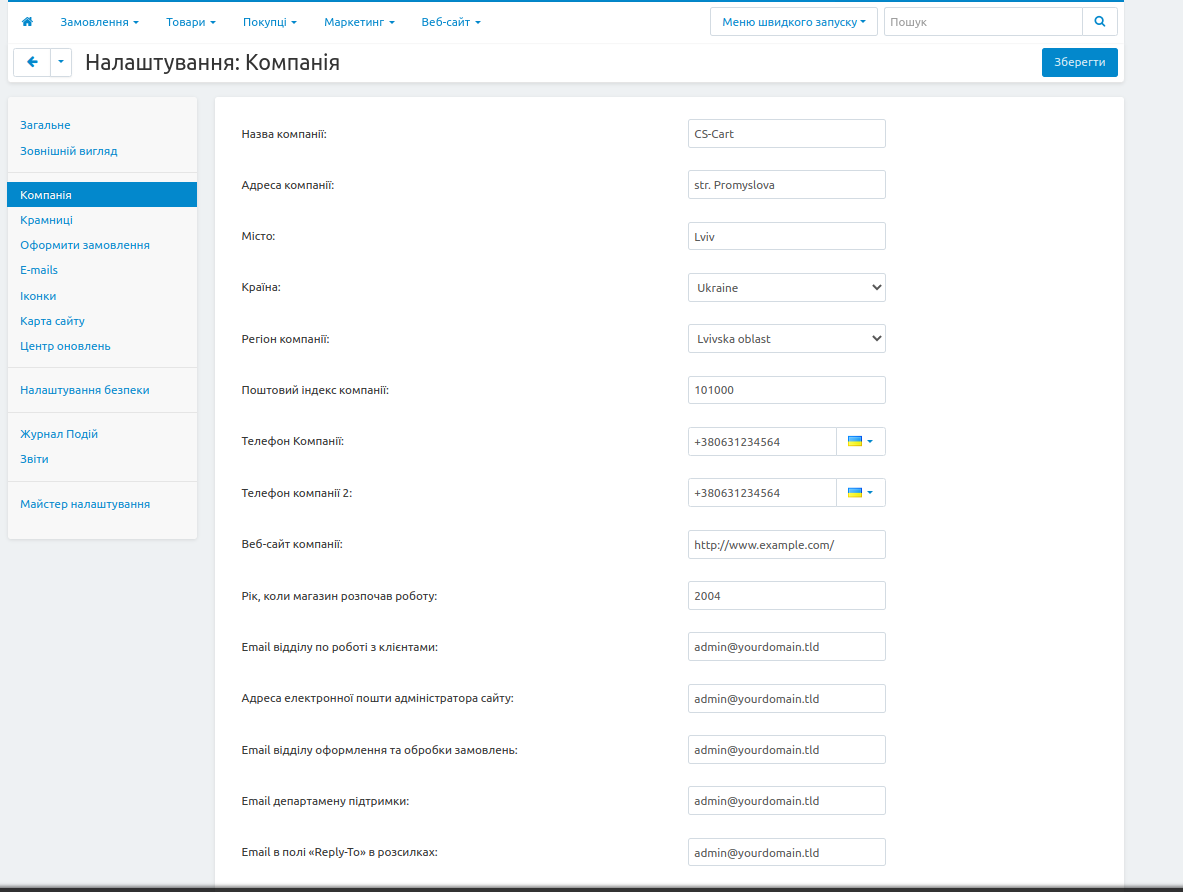Open the Маркетинг menu
The width and height of the screenshot is (1183, 892).
359,22
